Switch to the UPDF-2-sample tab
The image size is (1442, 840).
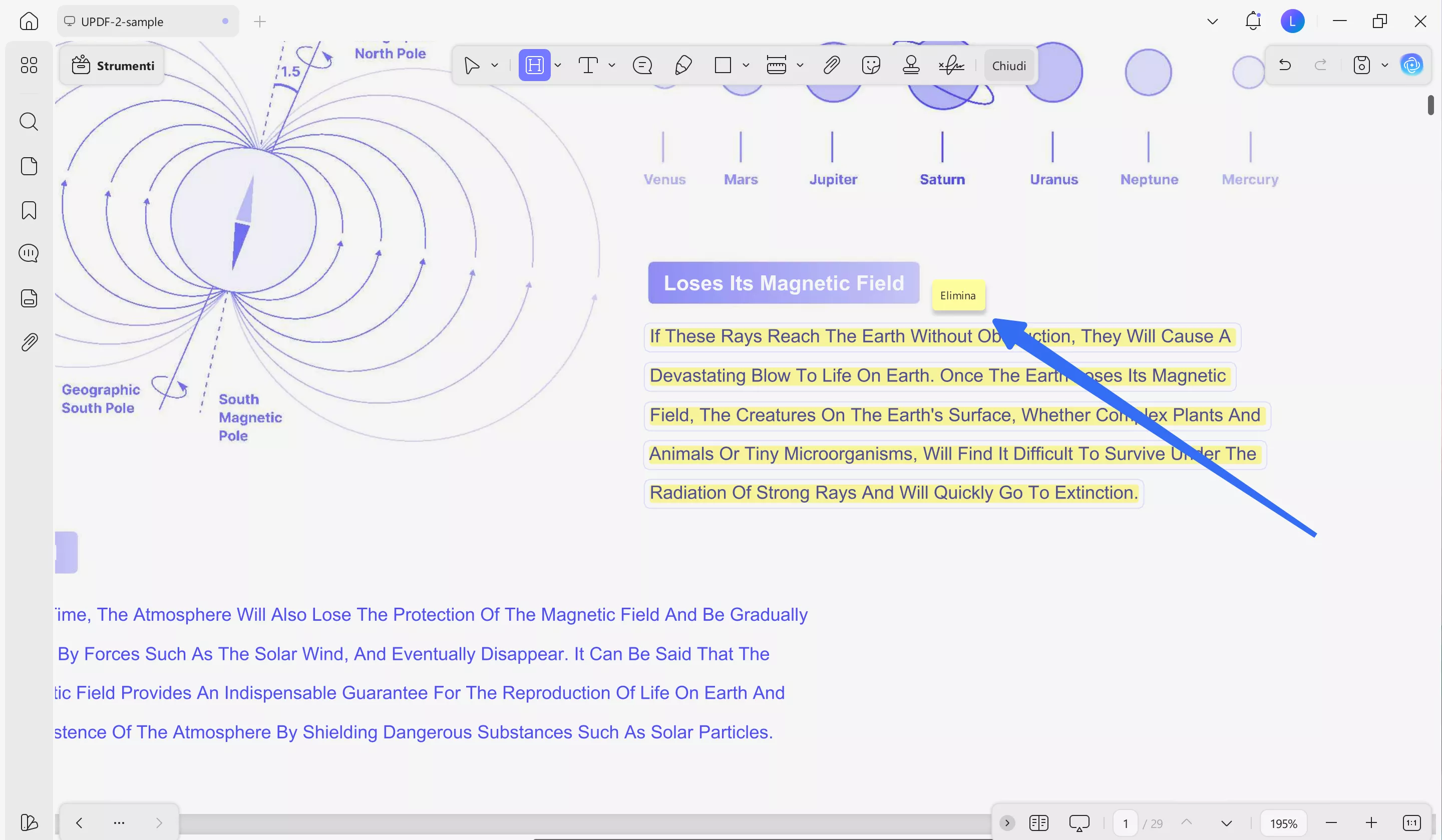122,22
